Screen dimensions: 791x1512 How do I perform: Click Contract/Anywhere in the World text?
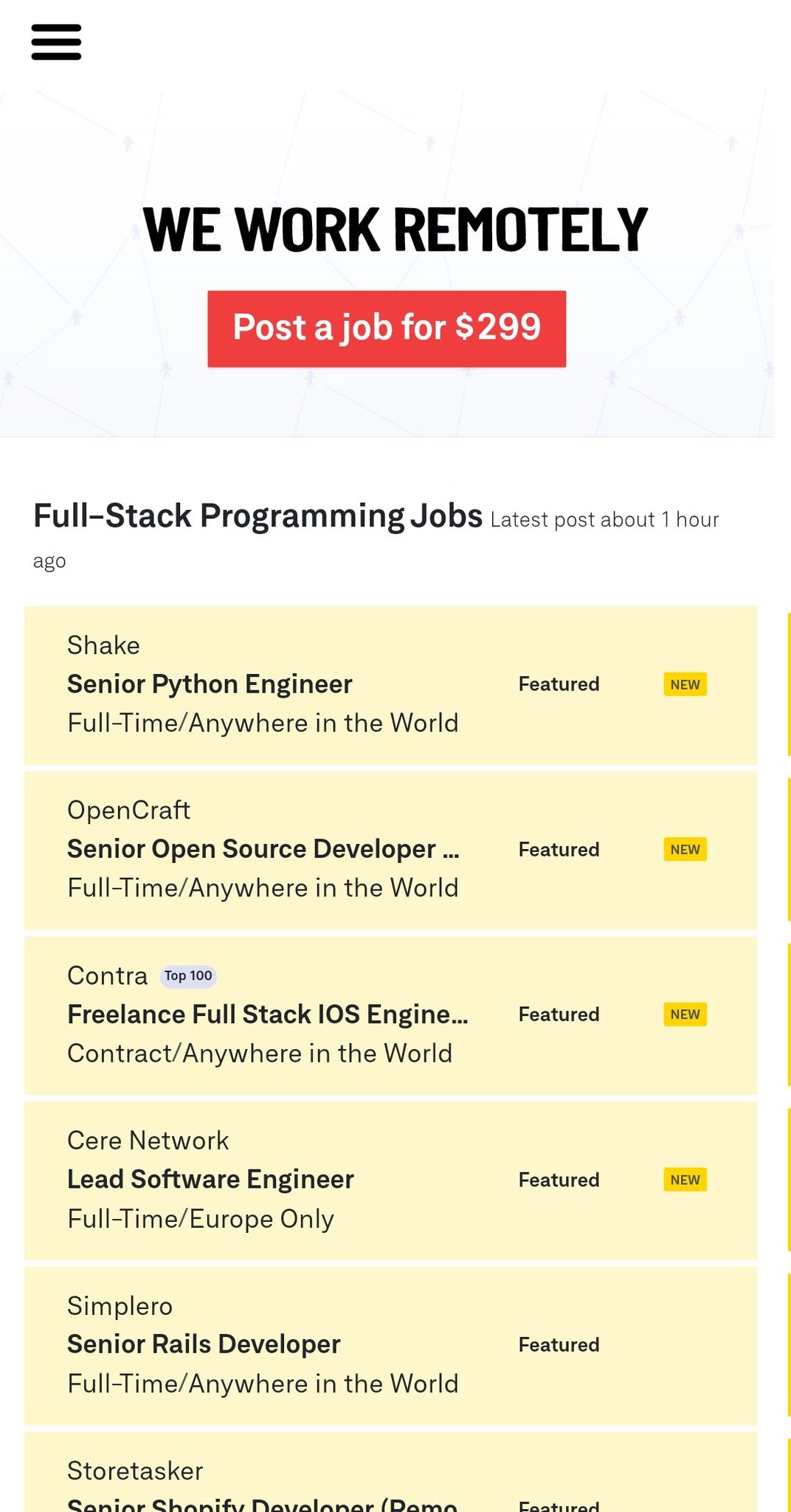click(x=260, y=1054)
